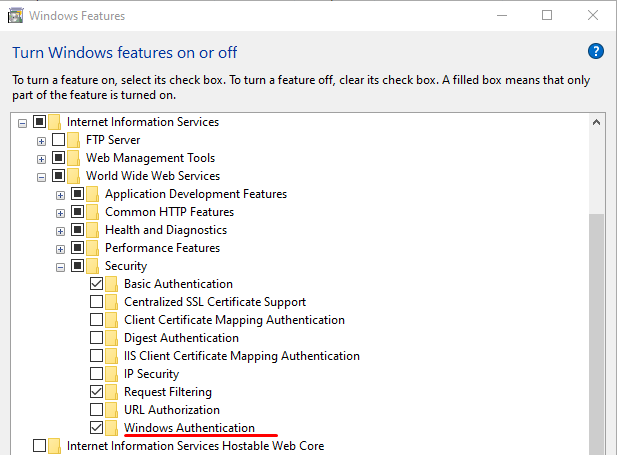
Task: Select the Health and Diagnostics item
Action: 166,230
